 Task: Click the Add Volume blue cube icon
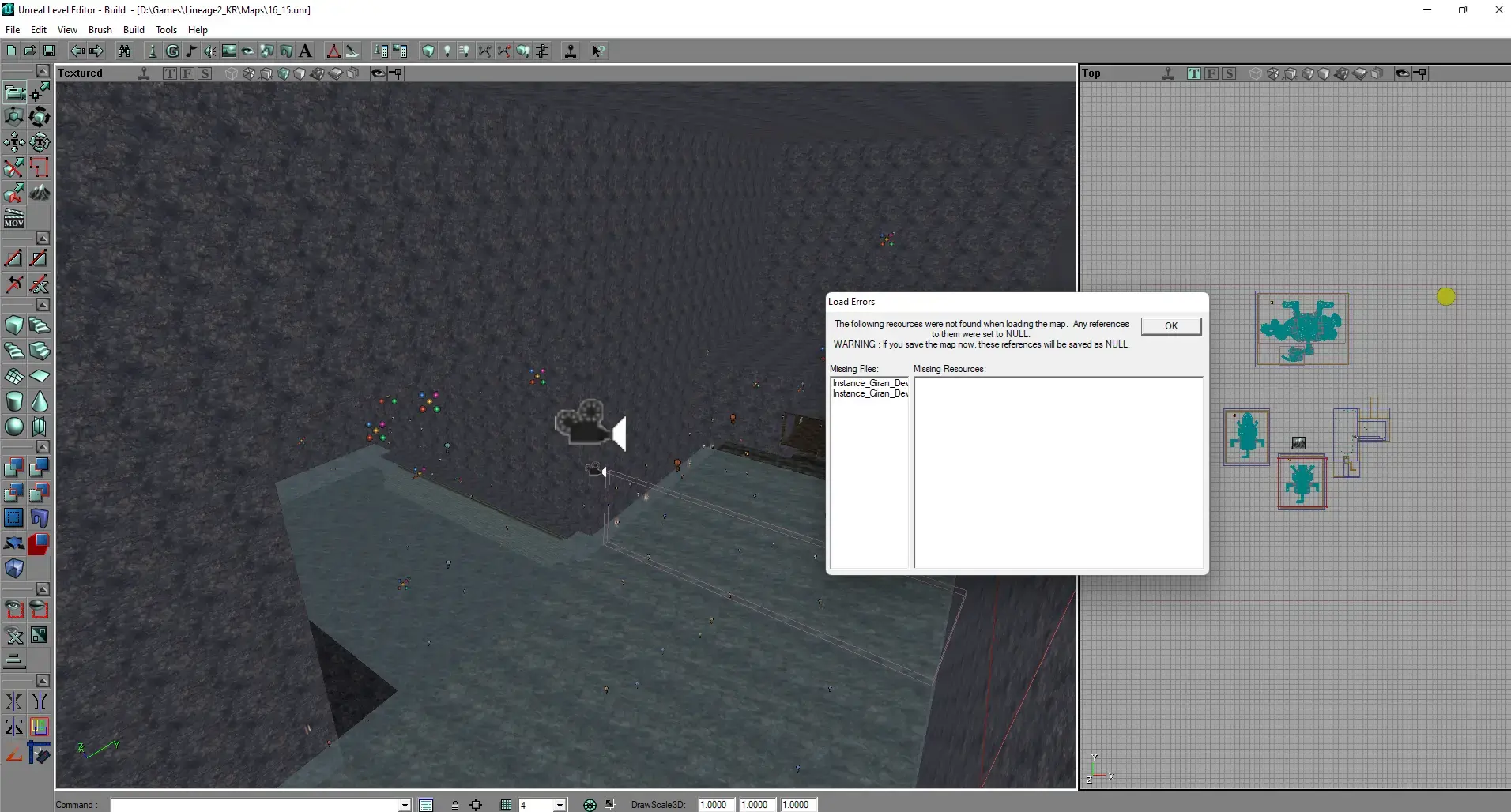coord(14,569)
